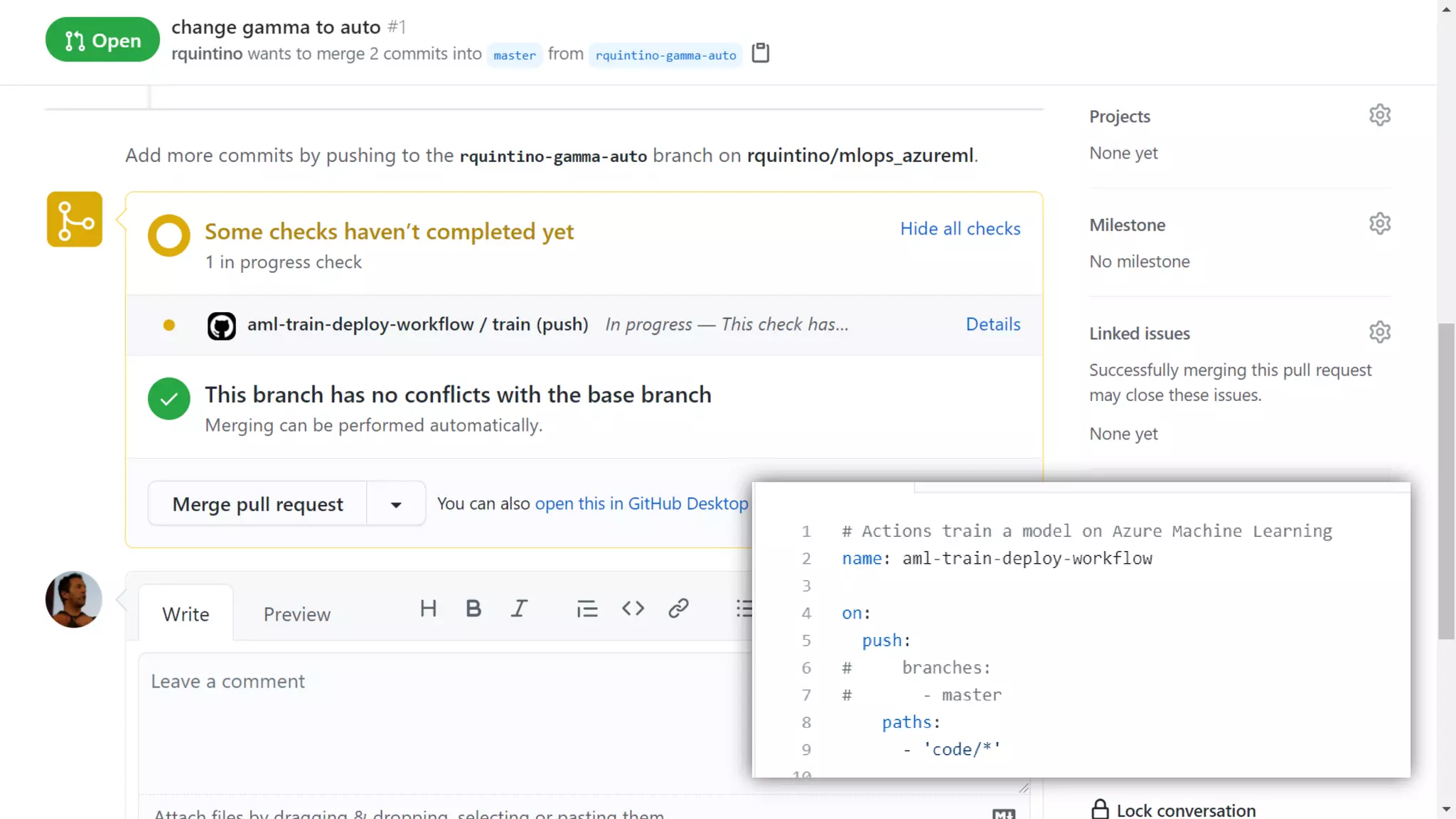Expand merge options dropdown arrow
Image resolution: width=1456 pixels, height=819 pixels.
(x=396, y=504)
